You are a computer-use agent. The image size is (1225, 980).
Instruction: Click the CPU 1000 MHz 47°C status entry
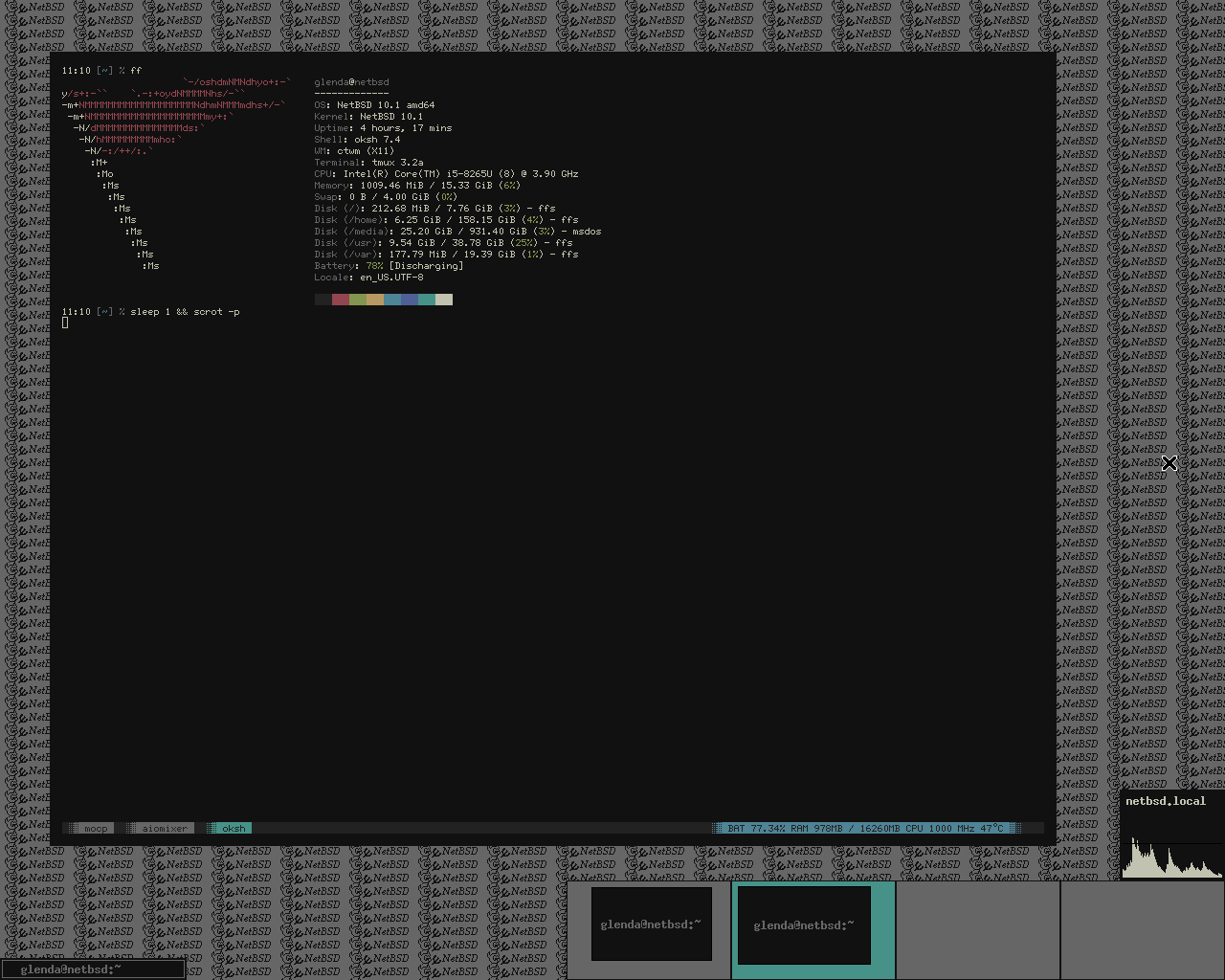click(x=955, y=828)
